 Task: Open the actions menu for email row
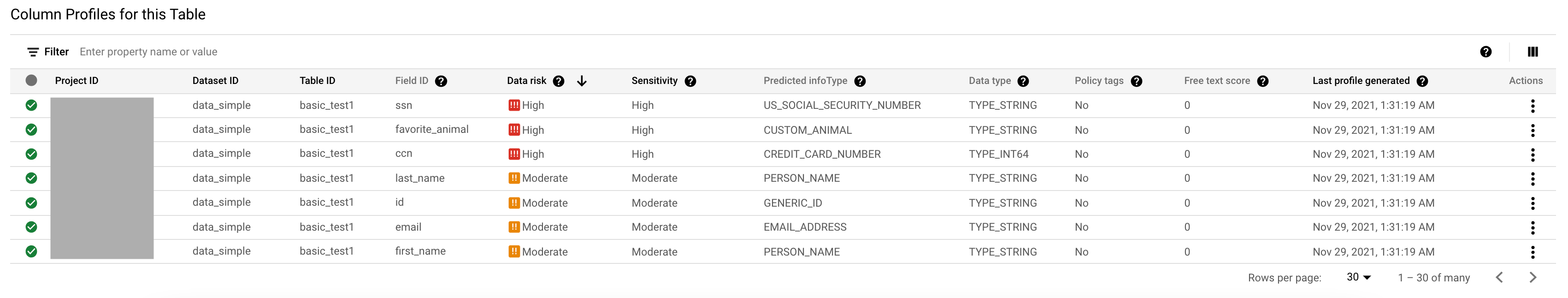[1533, 228]
